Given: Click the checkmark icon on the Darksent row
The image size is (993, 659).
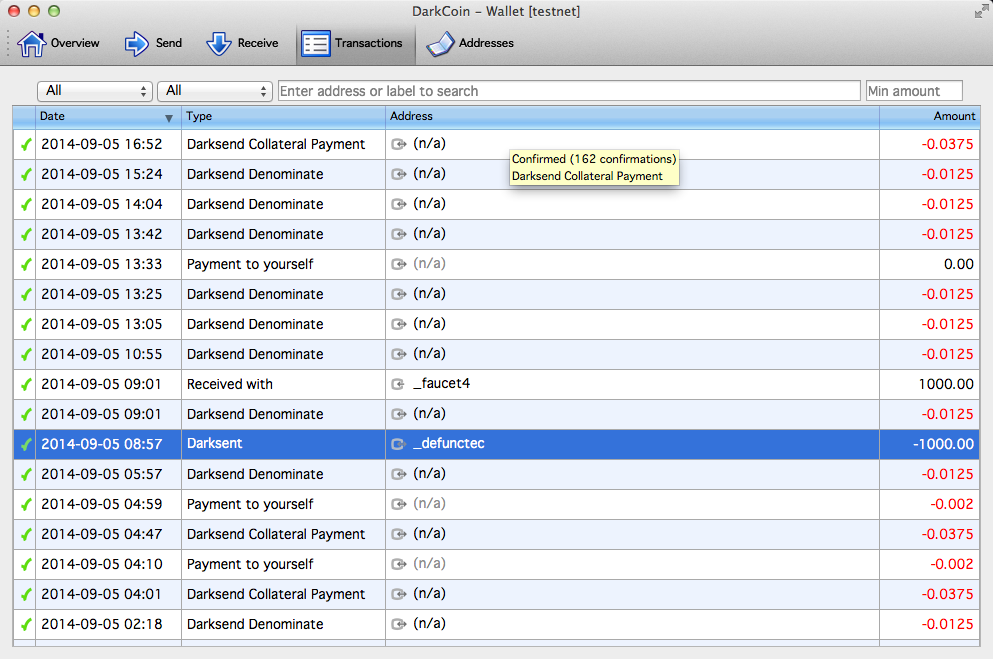Looking at the screenshot, I should point(25,444).
